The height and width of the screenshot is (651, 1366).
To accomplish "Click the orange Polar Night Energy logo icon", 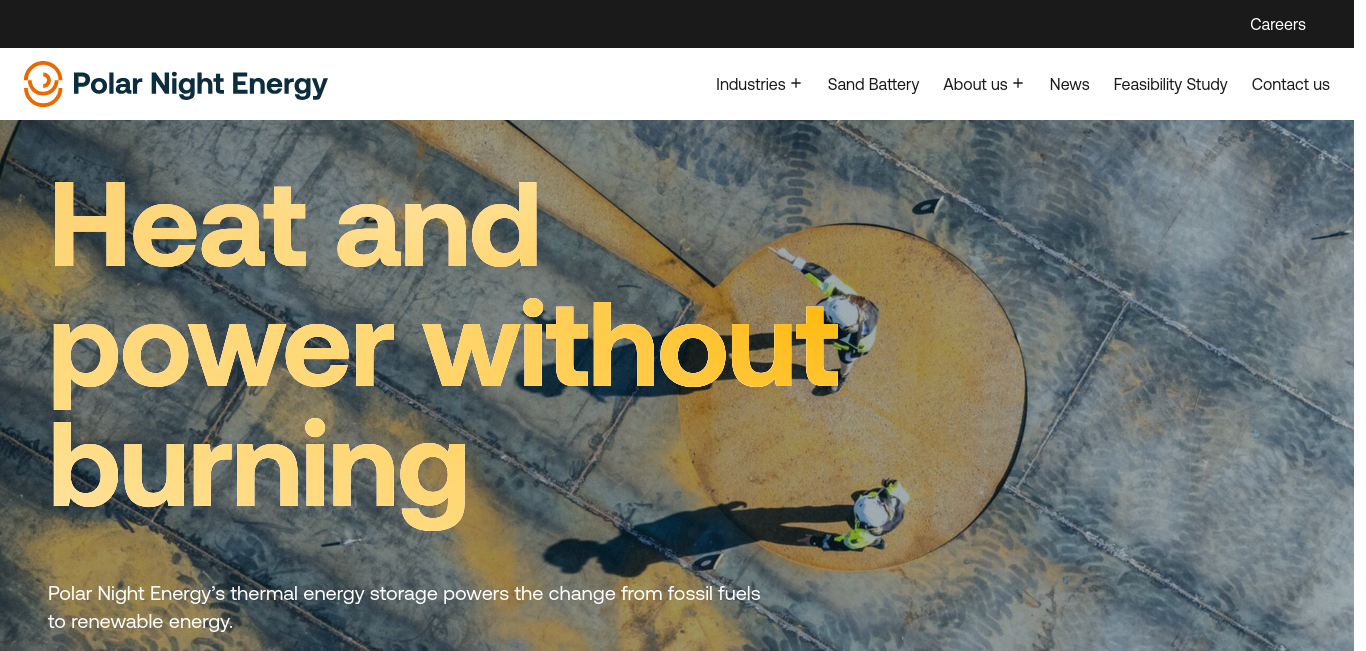I will pos(43,84).
